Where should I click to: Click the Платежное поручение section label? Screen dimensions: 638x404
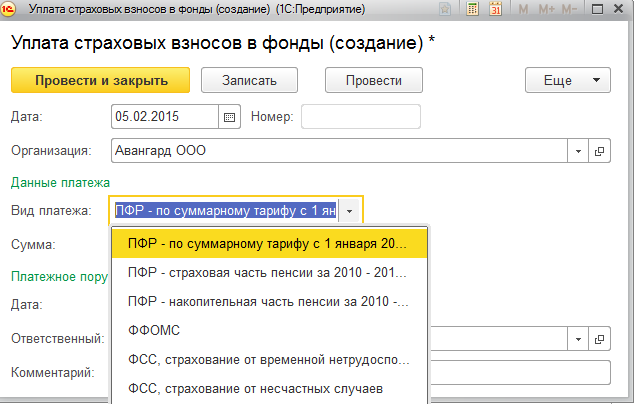59,277
